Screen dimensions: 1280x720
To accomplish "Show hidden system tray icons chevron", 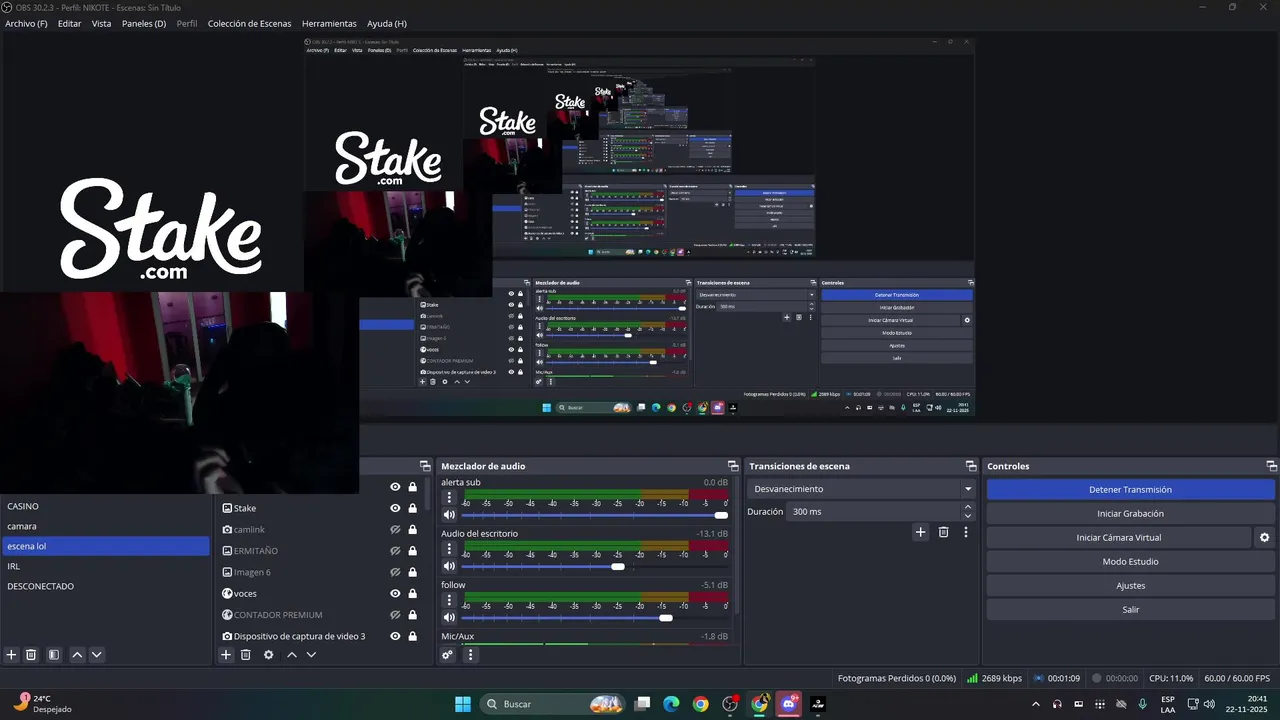I will 1035,704.
